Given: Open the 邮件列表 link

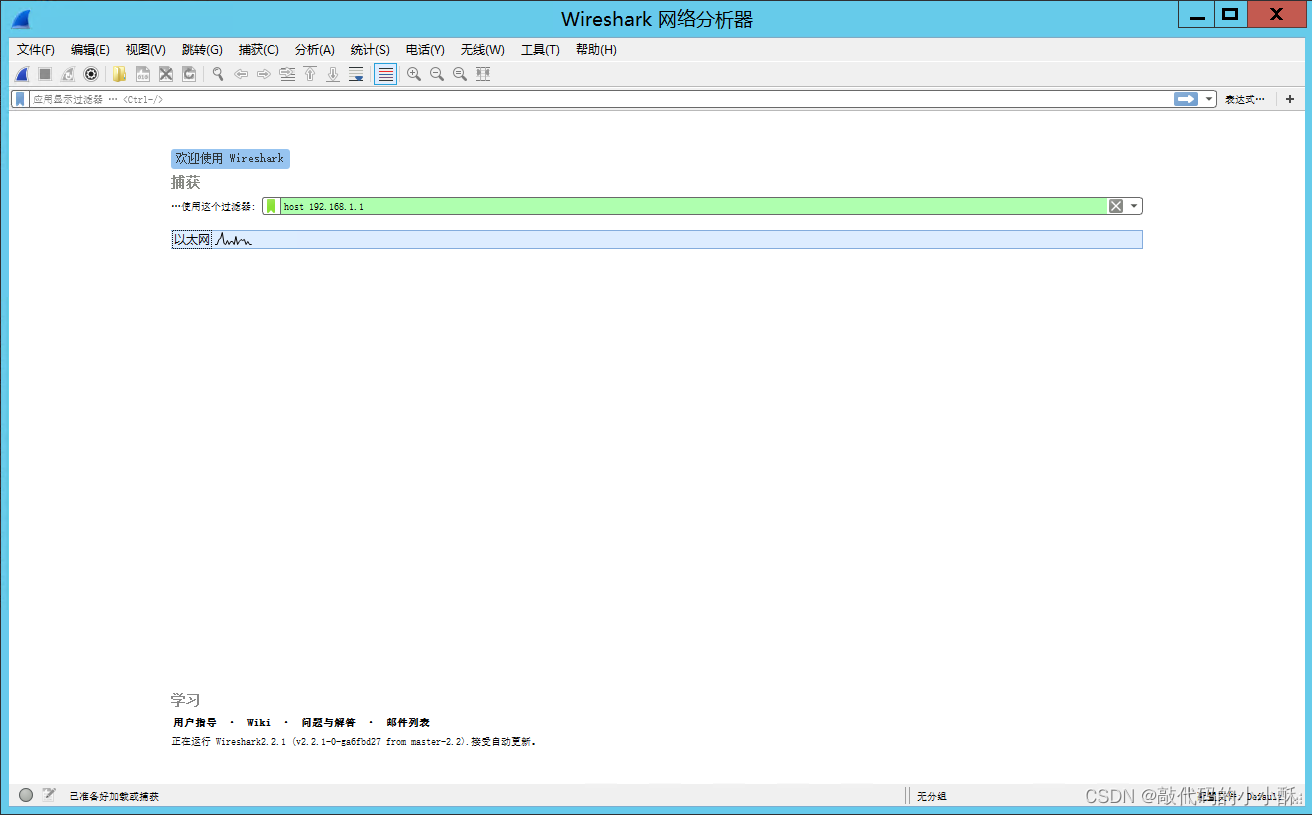Looking at the screenshot, I should (408, 722).
